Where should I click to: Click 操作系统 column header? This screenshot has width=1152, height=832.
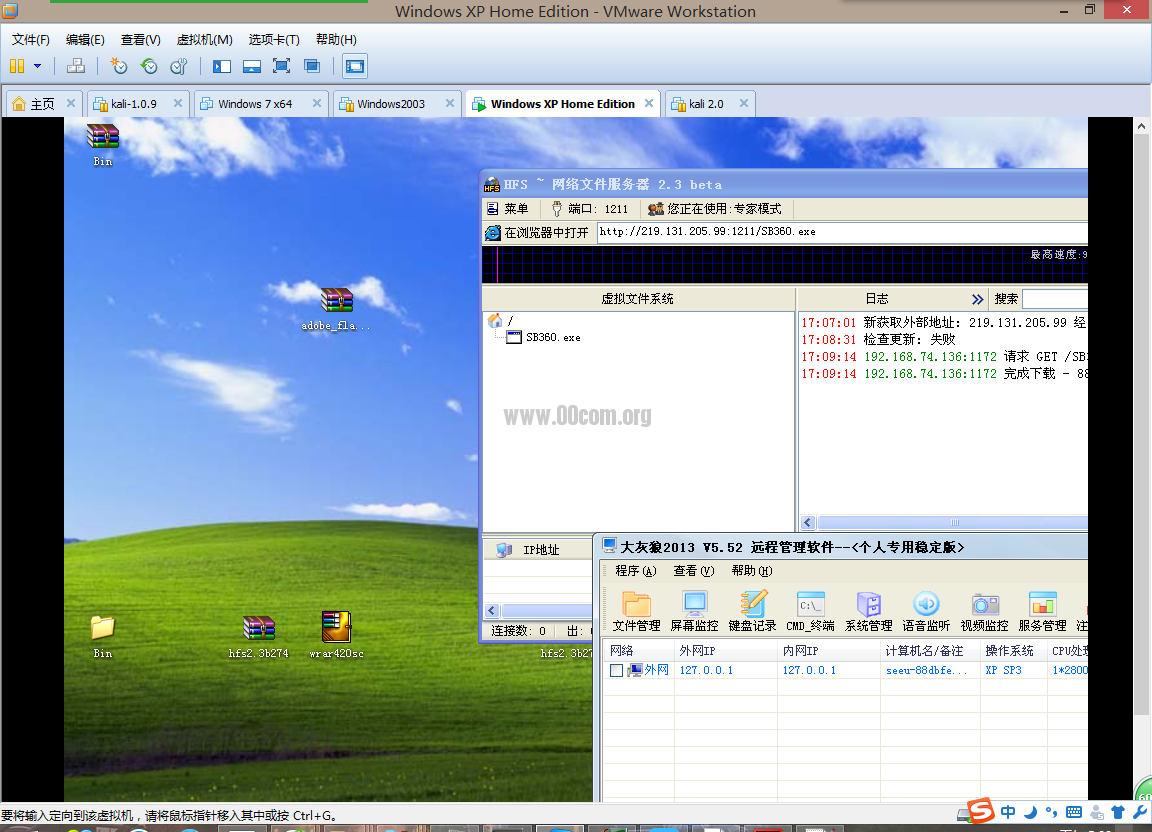point(1013,650)
